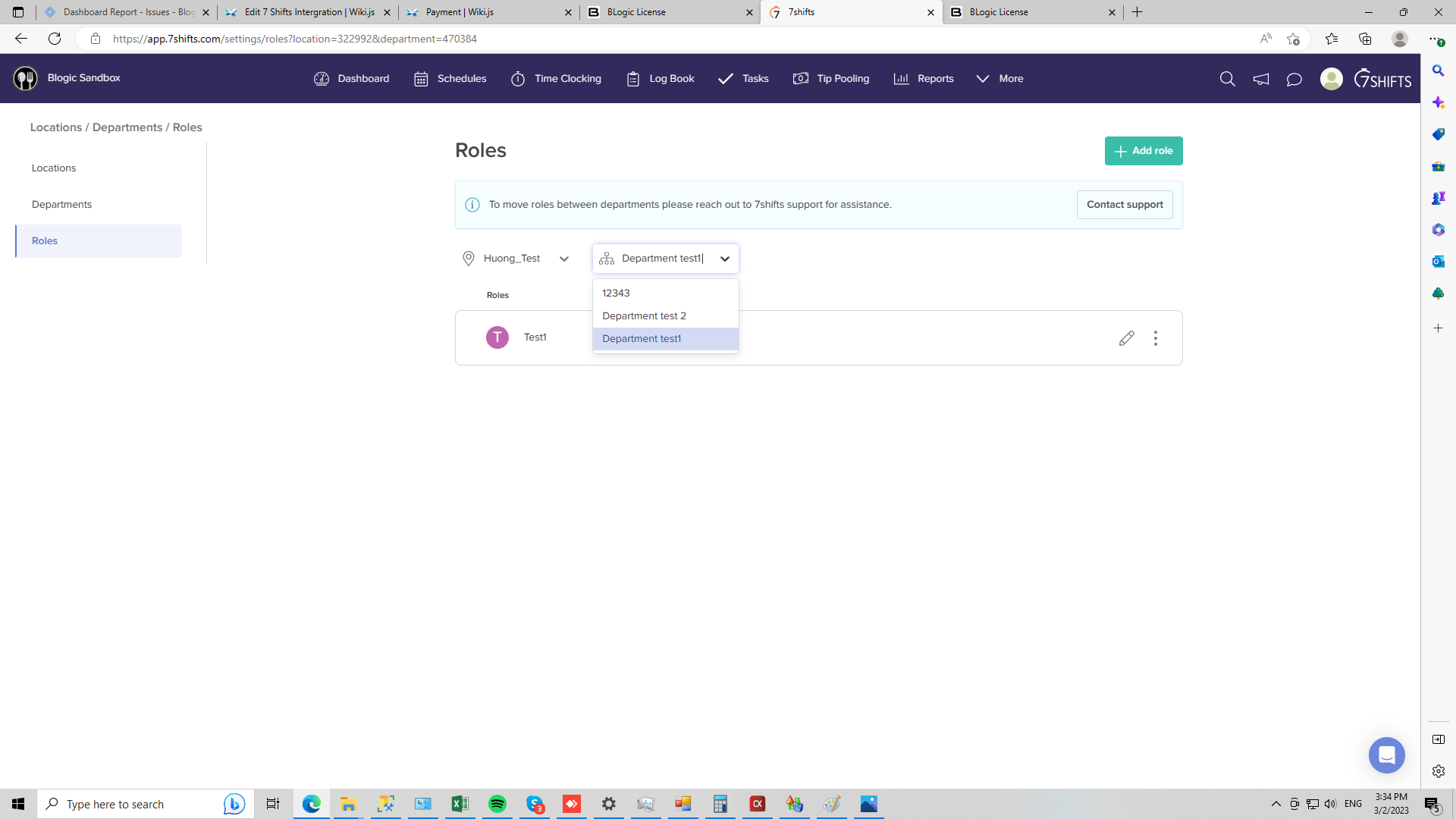The image size is (1456, 819).
Task: Expand the More navigation menu
Action: click(999, 79)
